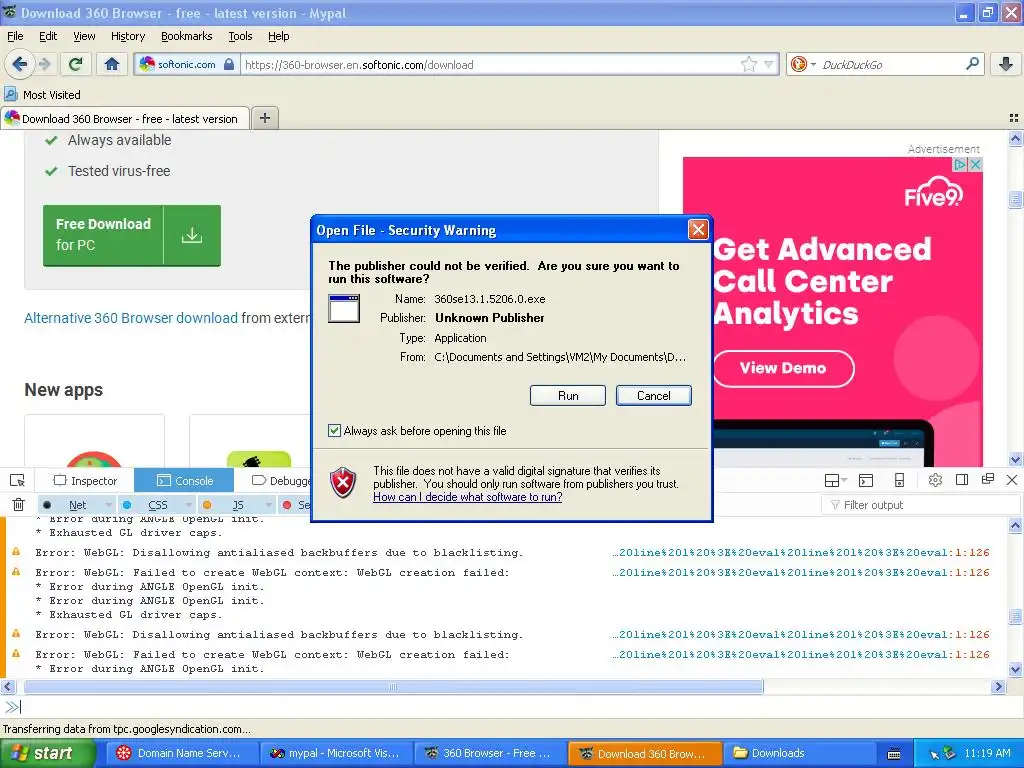Expand the CSS filter dropdown arrow

(189, 505)
